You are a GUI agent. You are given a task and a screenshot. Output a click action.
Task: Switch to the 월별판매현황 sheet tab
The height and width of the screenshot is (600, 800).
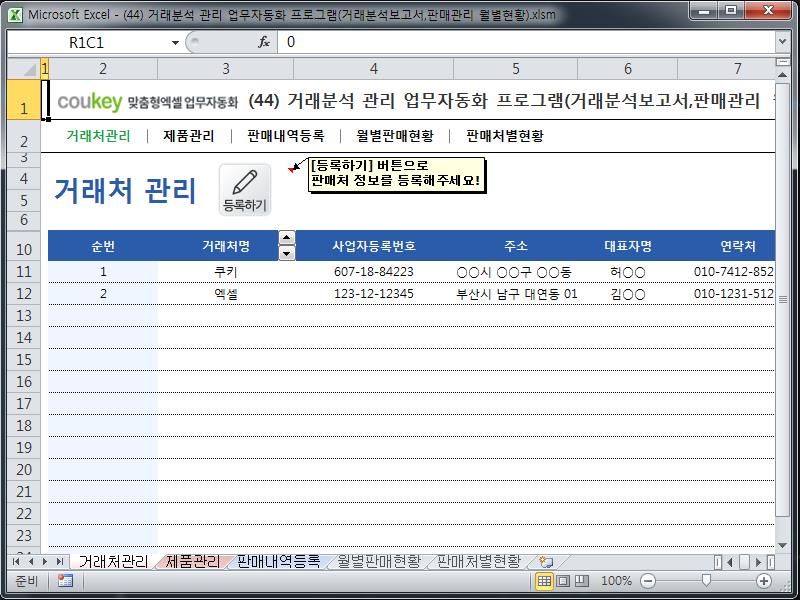[x=379, y=562]
